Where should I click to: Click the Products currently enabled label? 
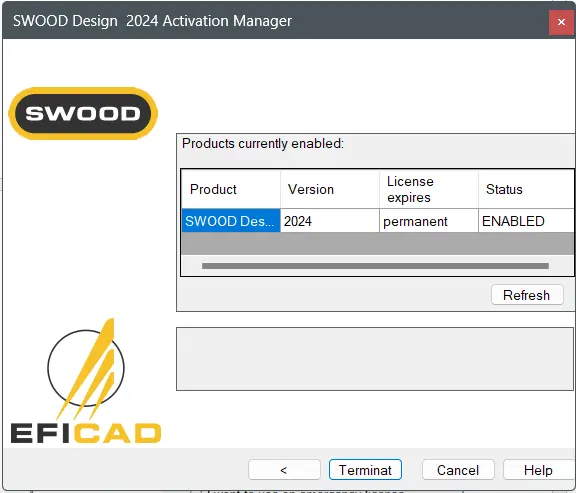[x=263, y=144]
